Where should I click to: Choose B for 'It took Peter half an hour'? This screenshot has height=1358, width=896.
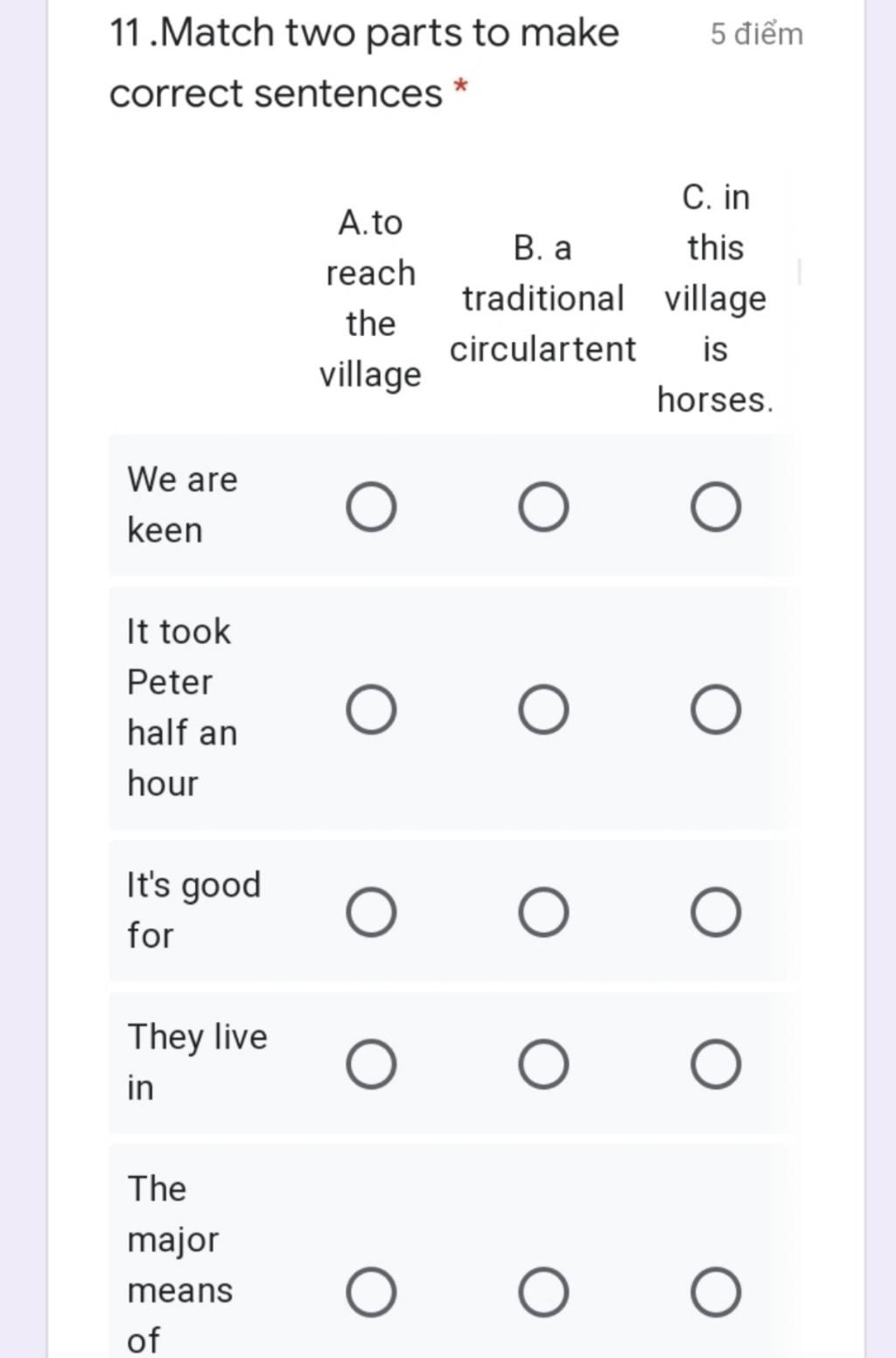tap(543, 709)
